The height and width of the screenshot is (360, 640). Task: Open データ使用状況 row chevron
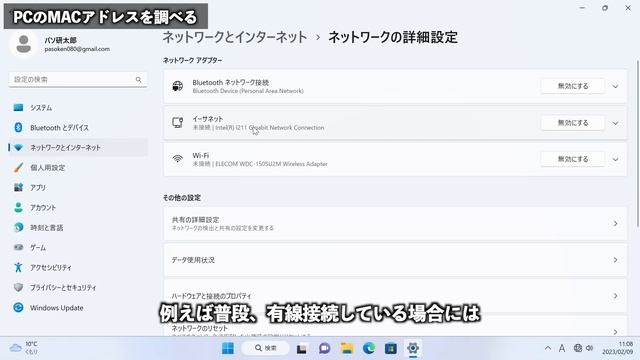pyautogui.click(x=615, y=260)
